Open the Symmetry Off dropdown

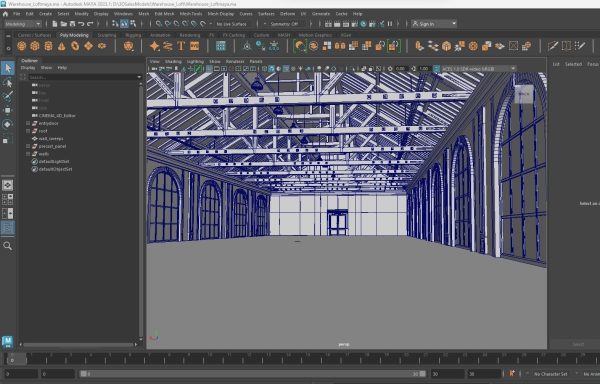(x=284, y=24)
